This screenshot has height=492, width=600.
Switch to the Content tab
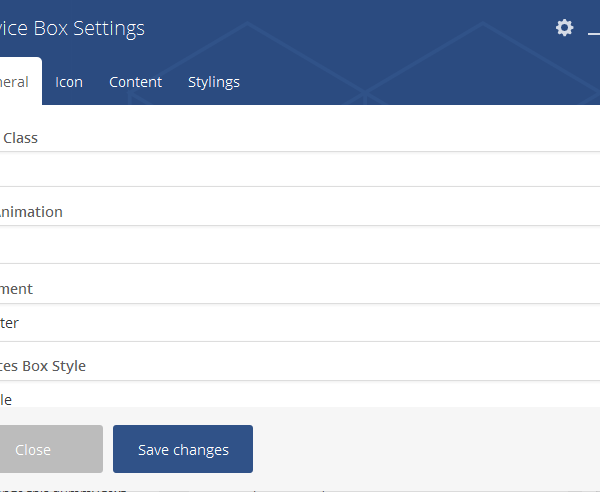135,82
